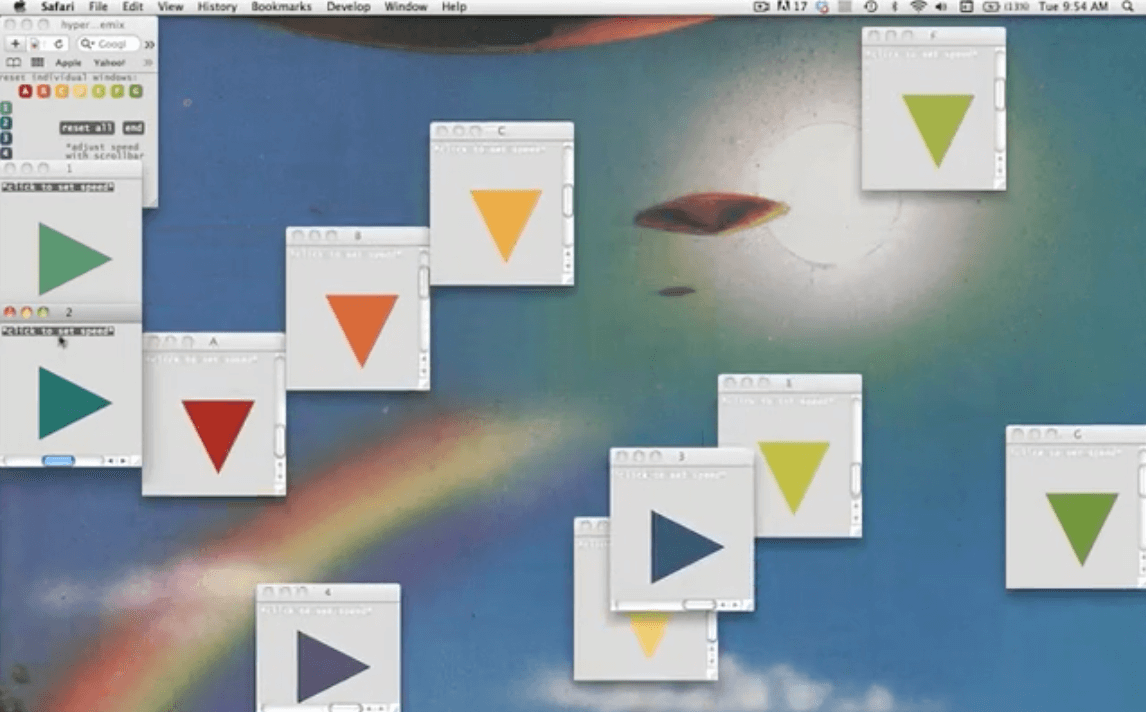Click the title bar of window G
The width and height of the screenshot is (1146, 712).
(x=1076, y=433)
